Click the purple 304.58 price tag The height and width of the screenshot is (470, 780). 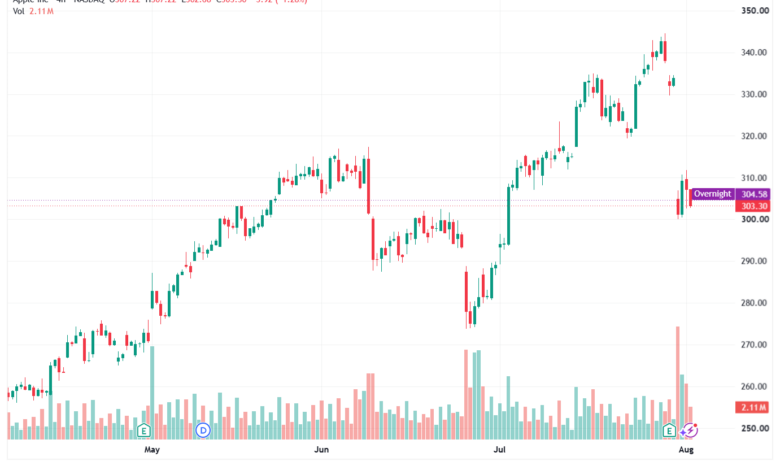753,194
